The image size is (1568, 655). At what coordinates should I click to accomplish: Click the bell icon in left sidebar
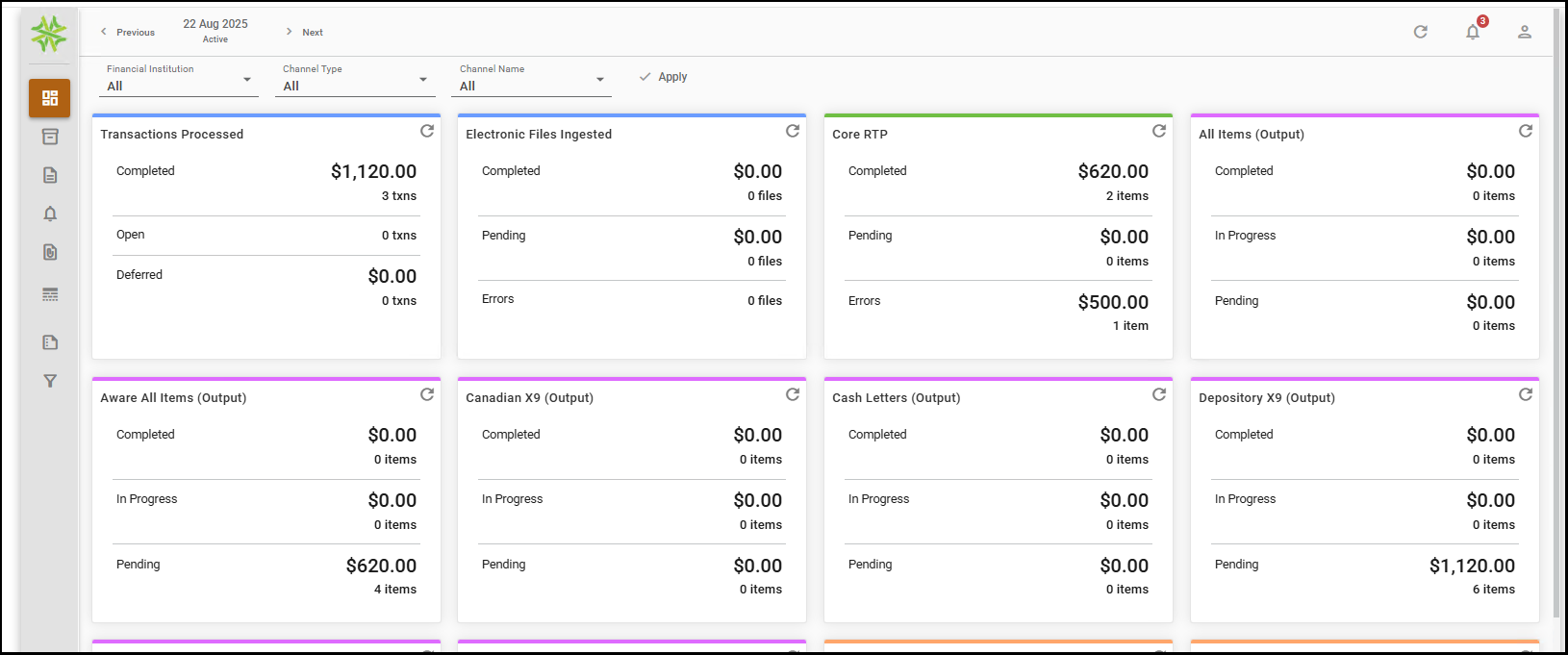point(50,214)
